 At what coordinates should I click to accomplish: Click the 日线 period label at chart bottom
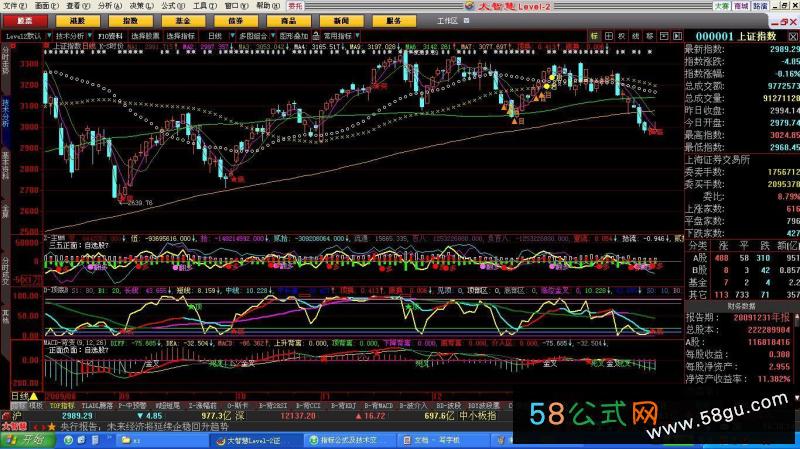click(20, 396)
